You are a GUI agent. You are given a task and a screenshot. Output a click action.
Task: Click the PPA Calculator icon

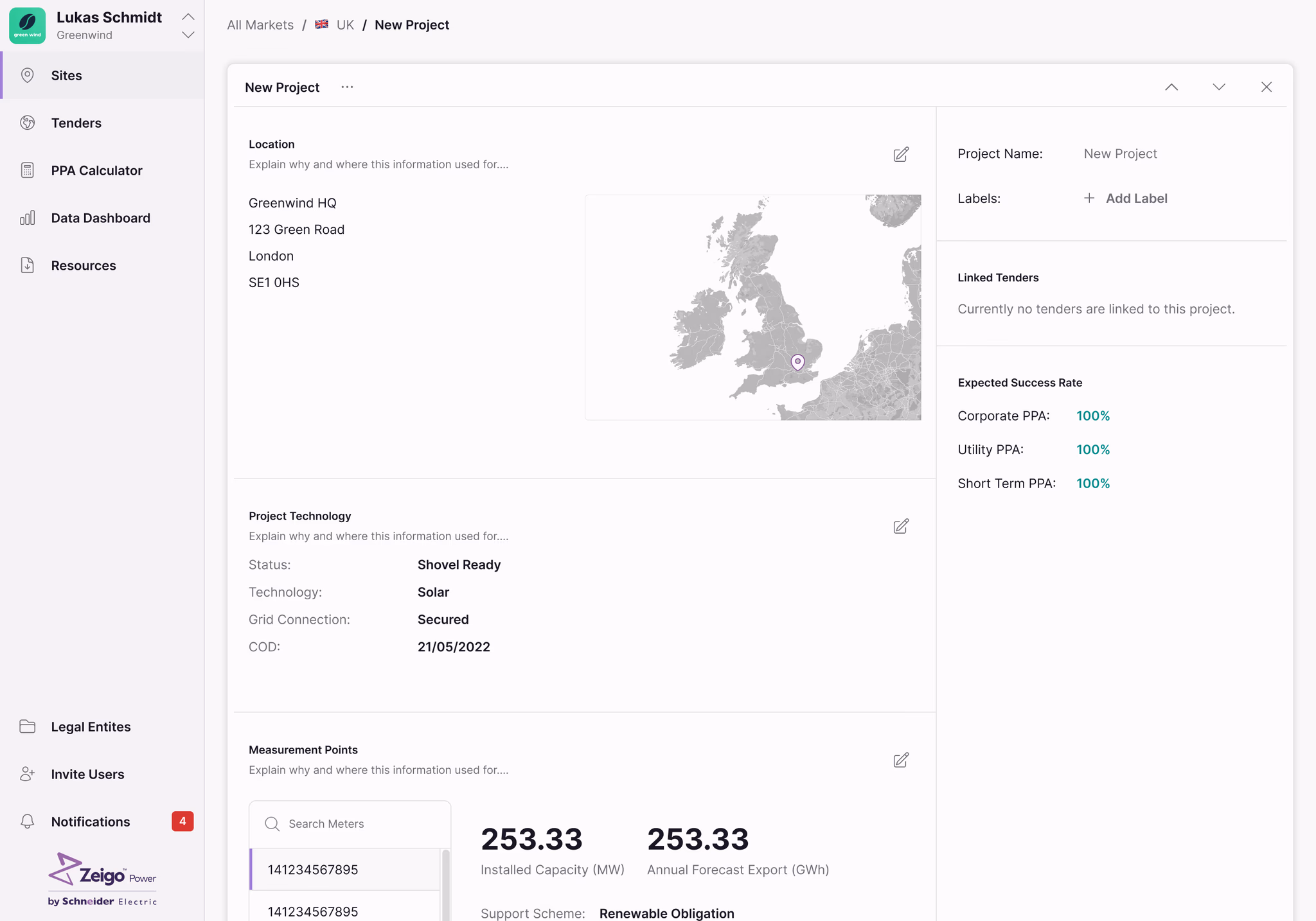point(27,170)
